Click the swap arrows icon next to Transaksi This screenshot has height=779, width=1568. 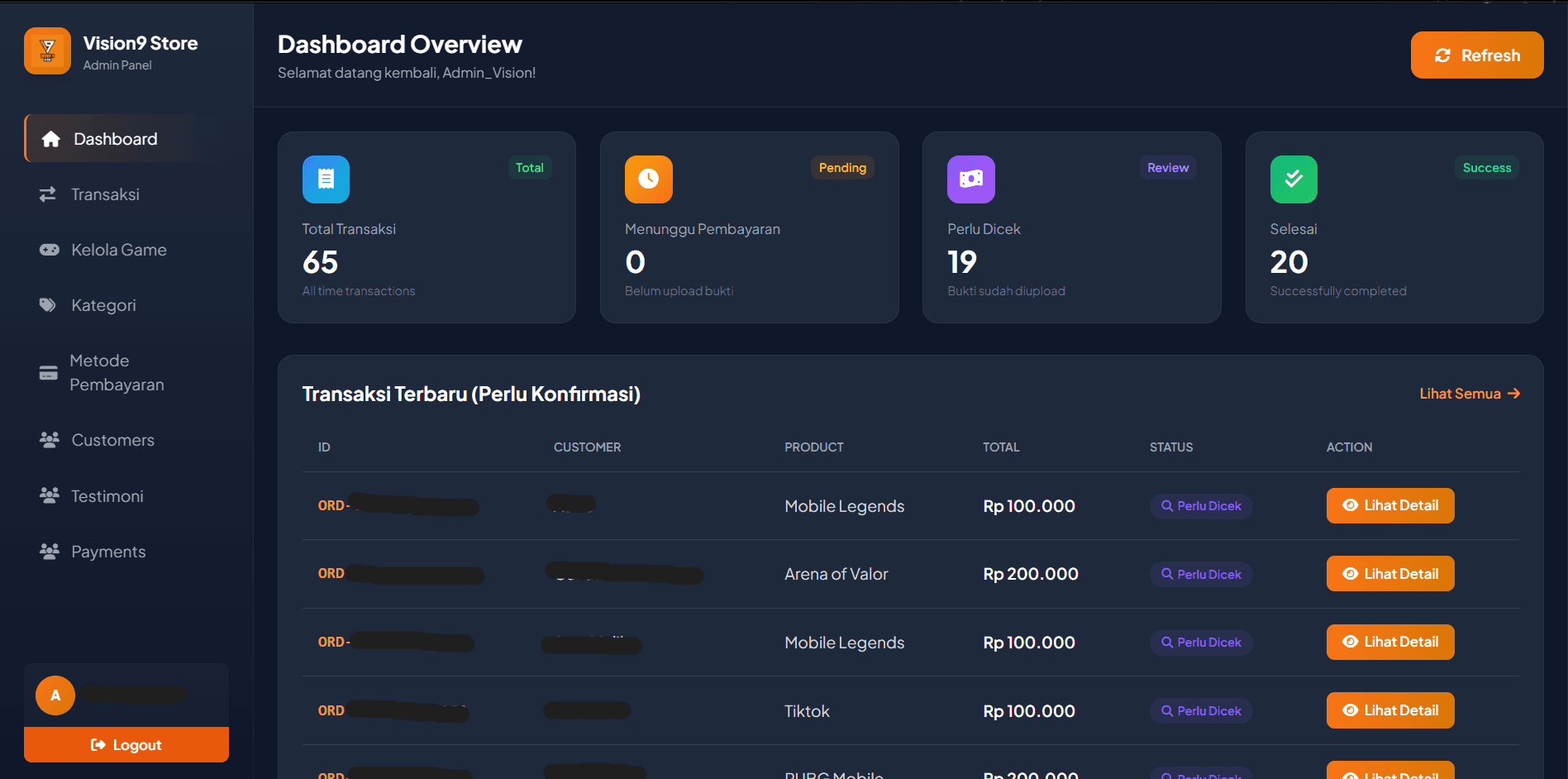pyautogui.click(x=48, y=194)
